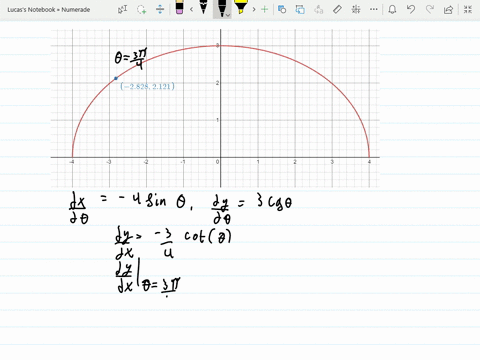
Task: Open the more options ellipsis menu
Action: click(x=374, y=9)
